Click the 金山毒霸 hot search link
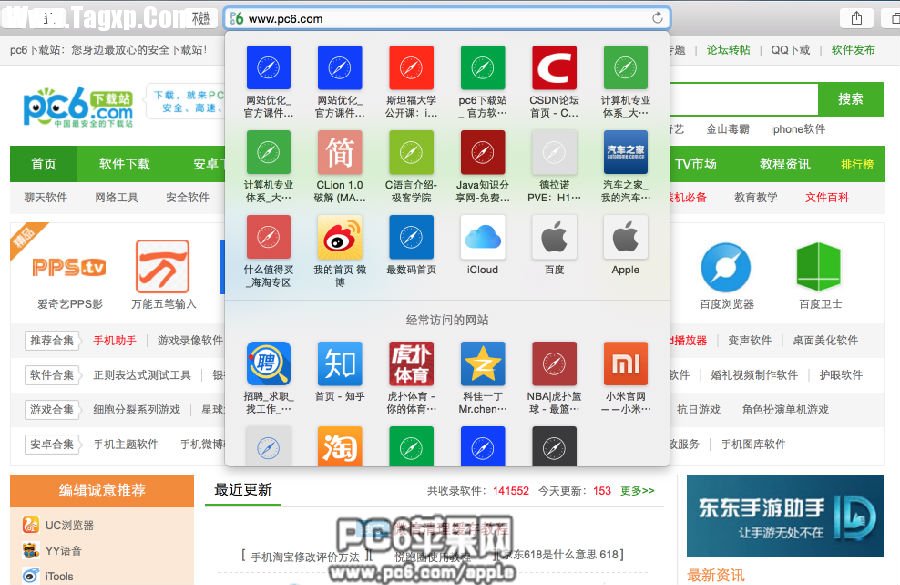 [728, 130]
